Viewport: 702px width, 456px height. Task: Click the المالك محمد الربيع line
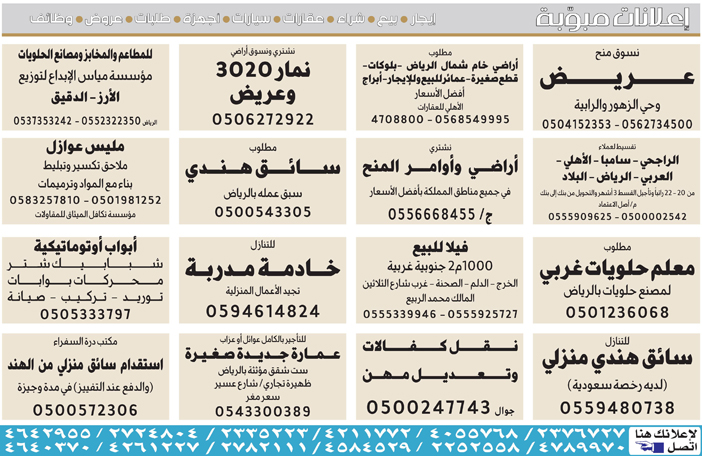[x=440, y=298]
